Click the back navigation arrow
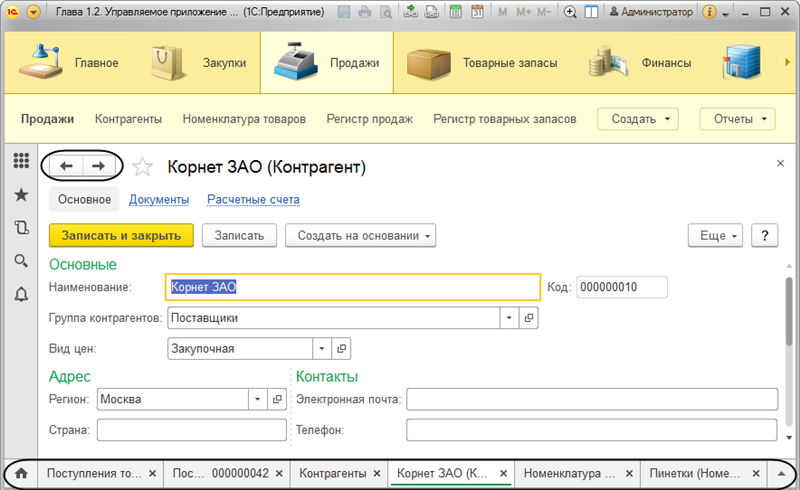Screen dimensions: 800x490 (66, 166)
